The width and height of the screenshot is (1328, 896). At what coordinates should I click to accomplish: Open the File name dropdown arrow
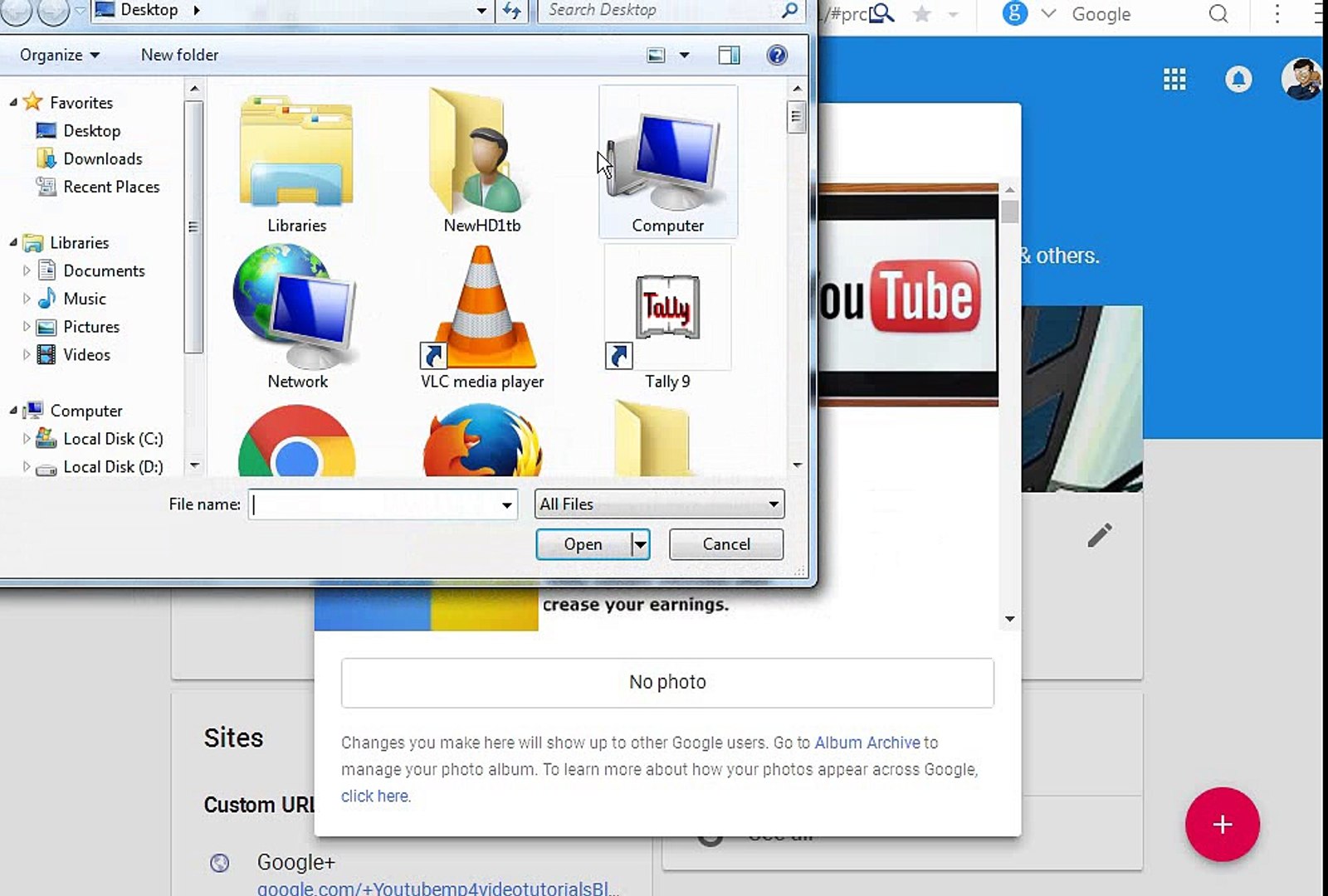point(506,504)
